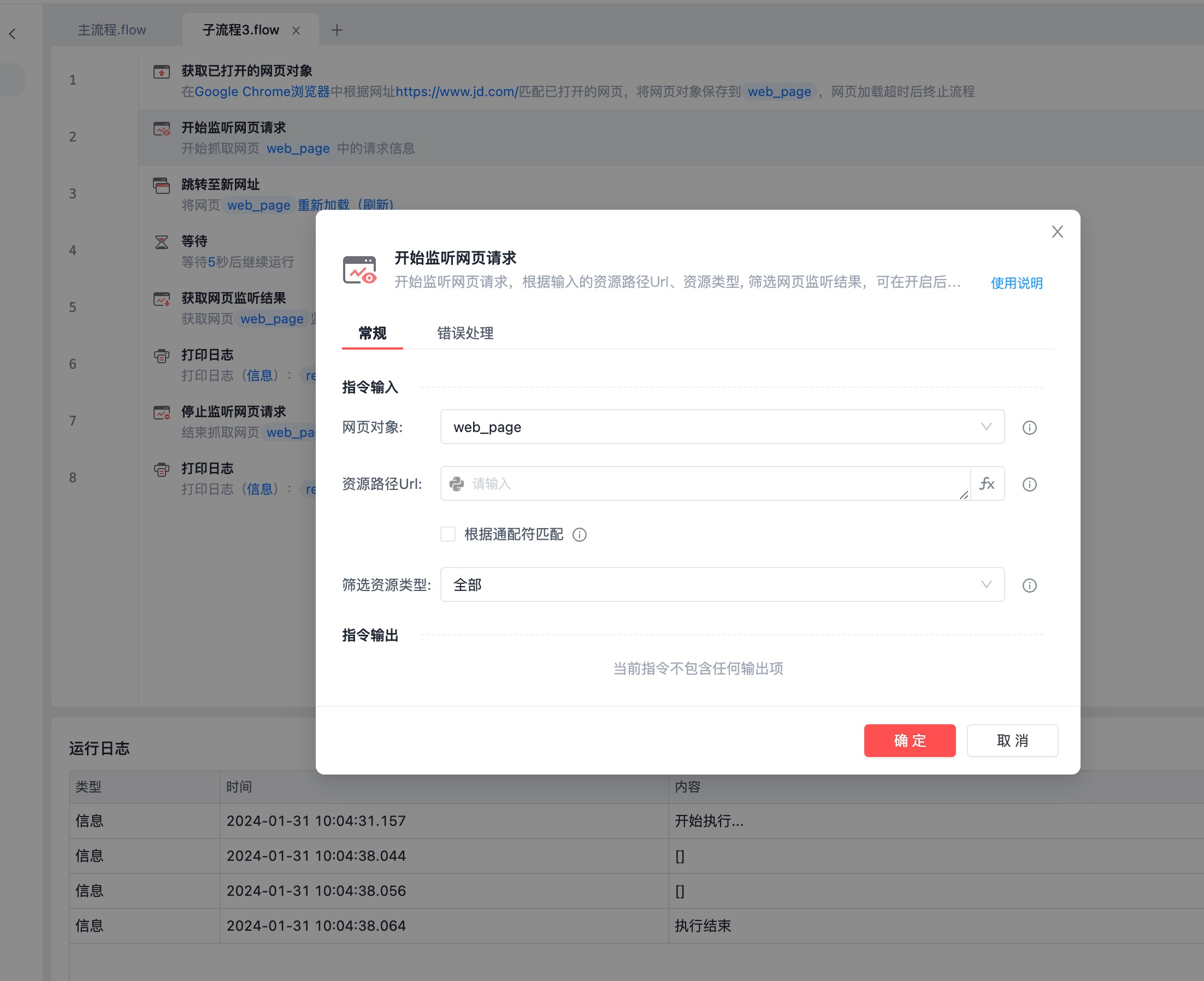The image size is (1204, 981).
Task: Click the fx expression button in Url field
Action: coord(987,484)
